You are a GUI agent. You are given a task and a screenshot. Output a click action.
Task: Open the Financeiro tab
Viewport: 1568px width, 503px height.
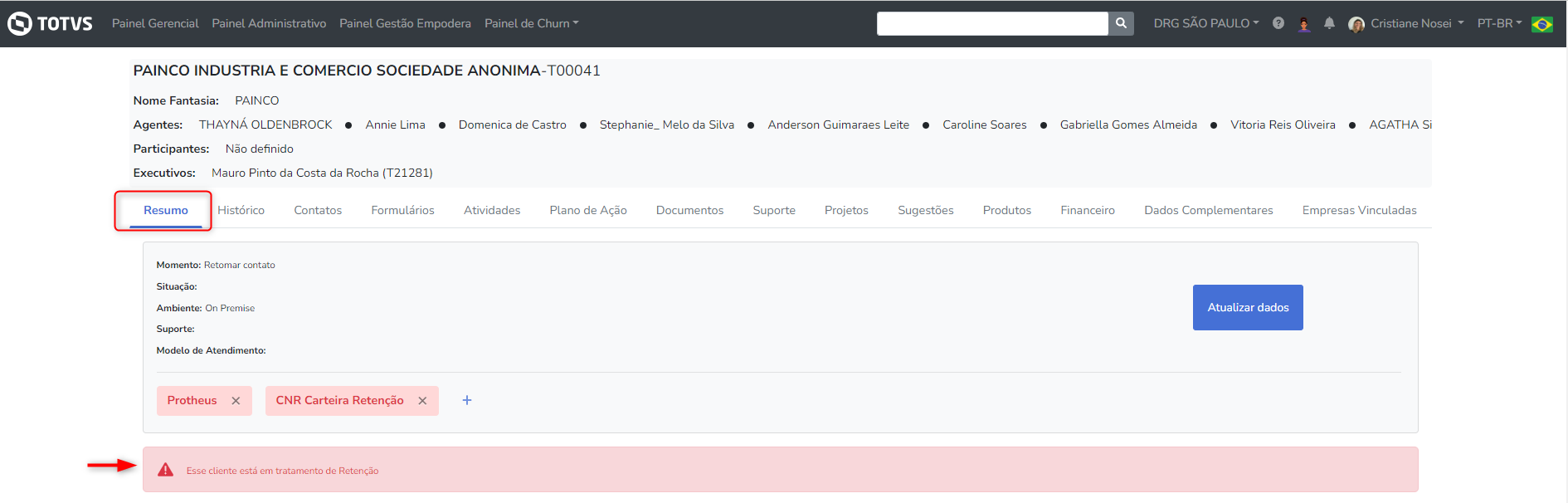[1088, 210]
